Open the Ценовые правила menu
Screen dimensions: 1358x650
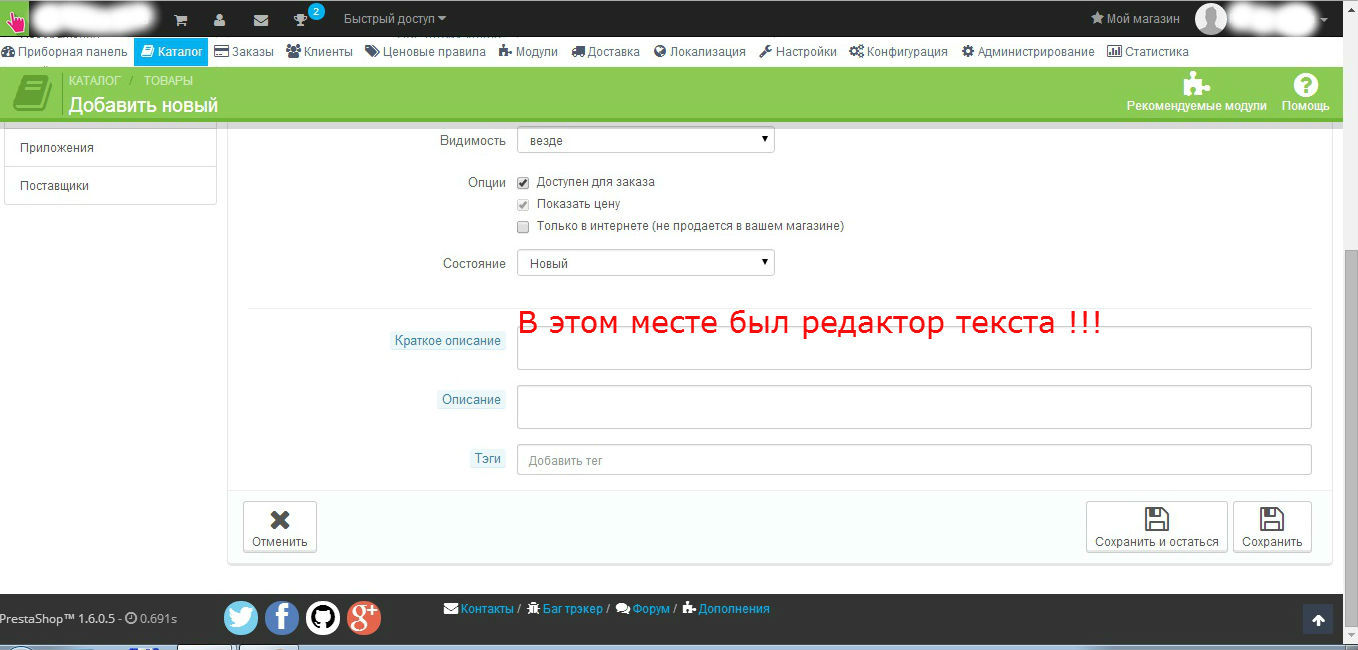point(425,52)
